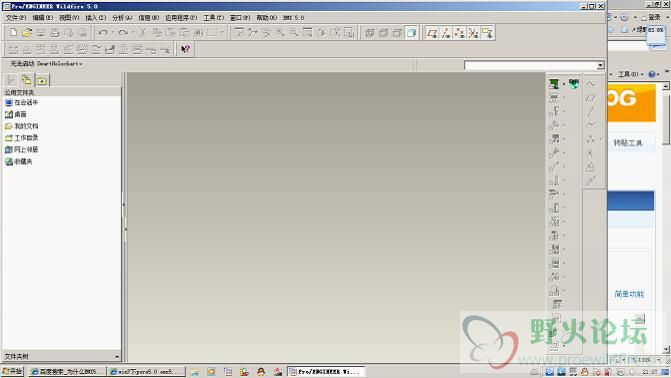The height and width of the screenshot is (378, 671).
Task: Open the selection filter dropdown arrow
Action: [600, 65]
